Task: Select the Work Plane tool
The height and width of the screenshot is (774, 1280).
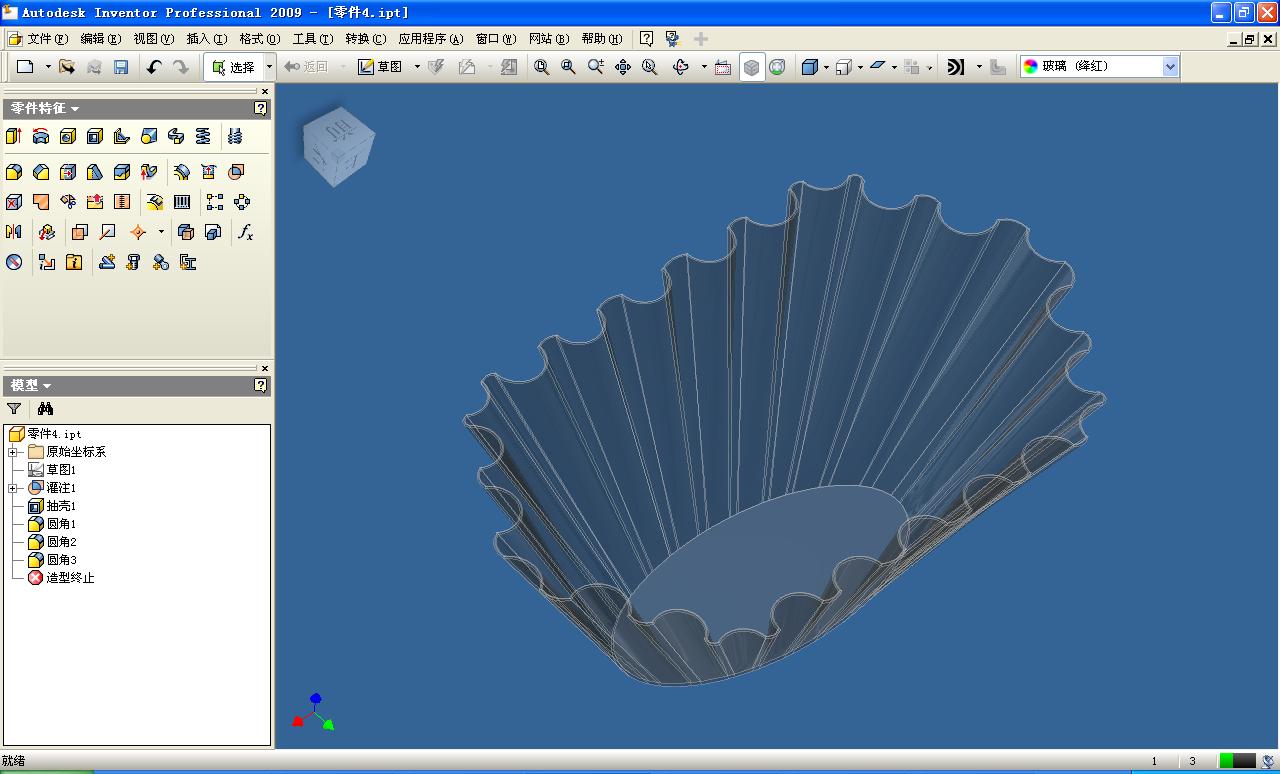Action: [80, 232]
